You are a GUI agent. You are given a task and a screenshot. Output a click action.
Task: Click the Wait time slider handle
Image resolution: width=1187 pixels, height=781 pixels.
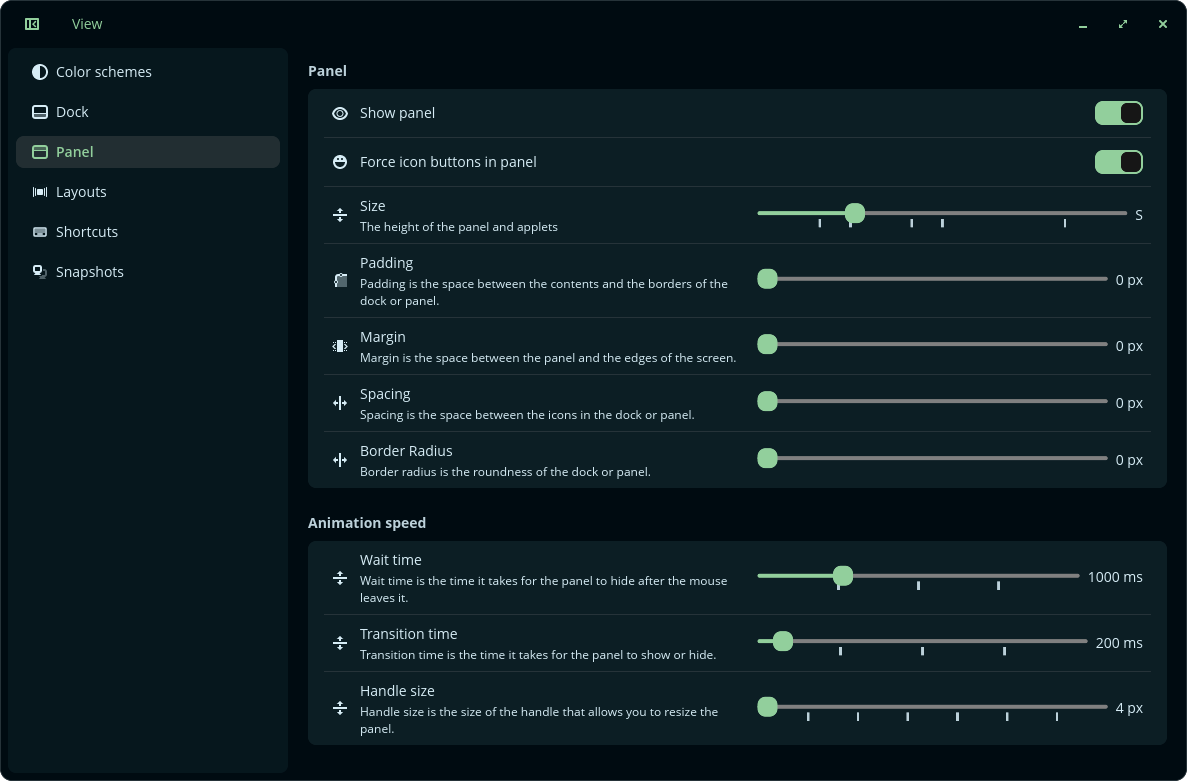843,576
